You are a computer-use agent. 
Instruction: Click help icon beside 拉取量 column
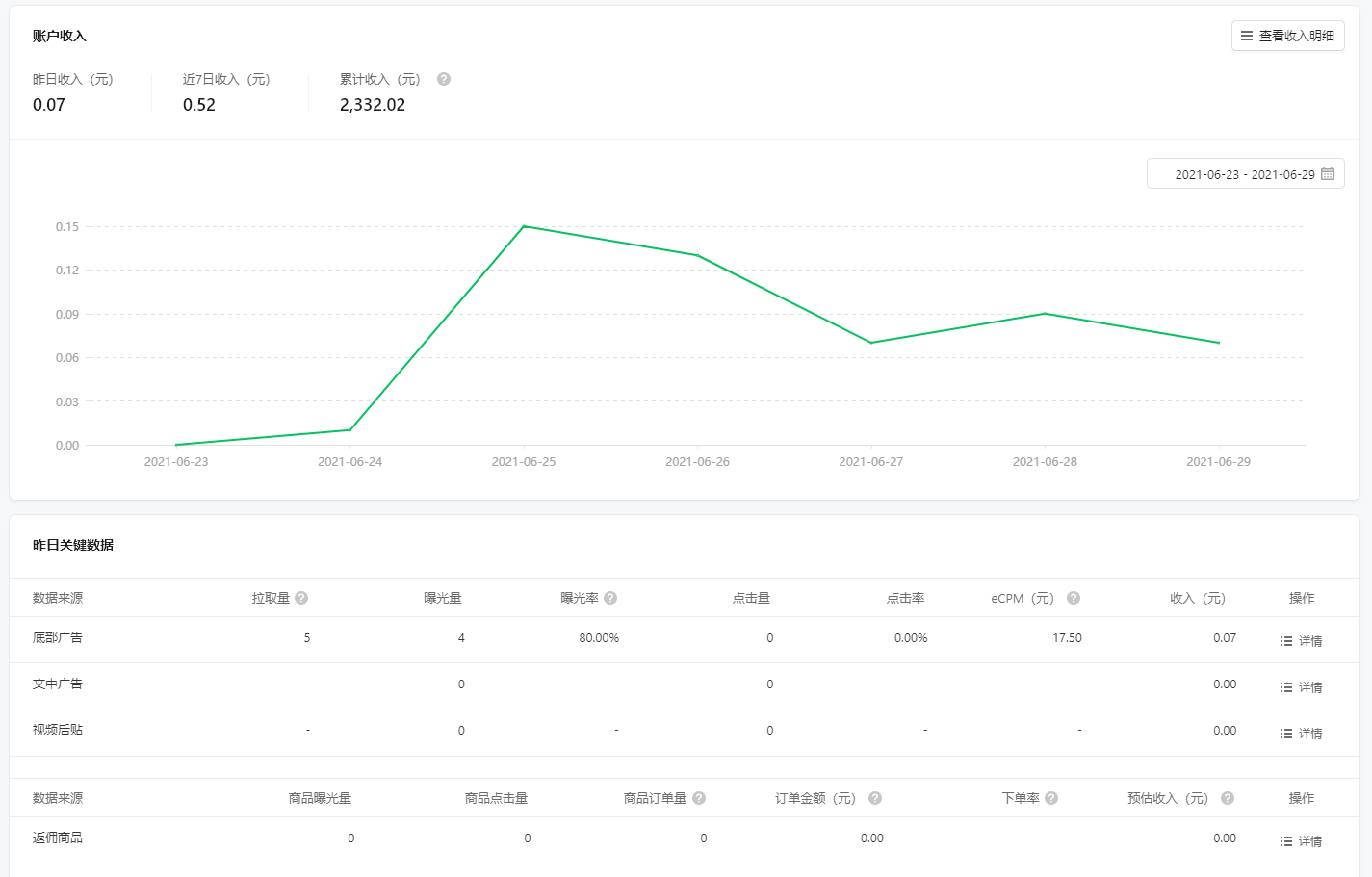[301, 598]
